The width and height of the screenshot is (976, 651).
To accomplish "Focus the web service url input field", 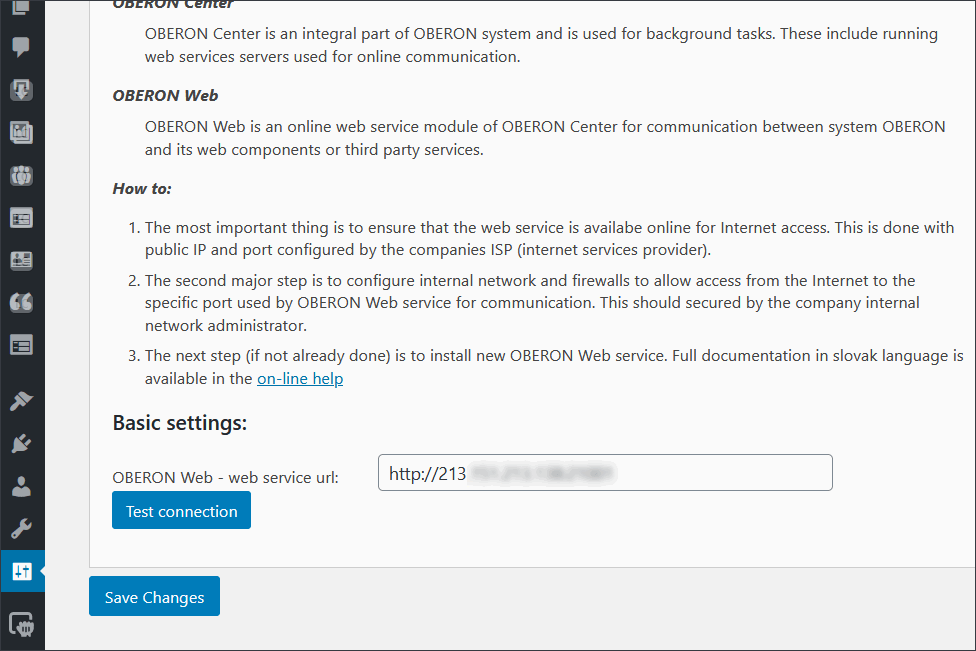I will tap(605, 473).
